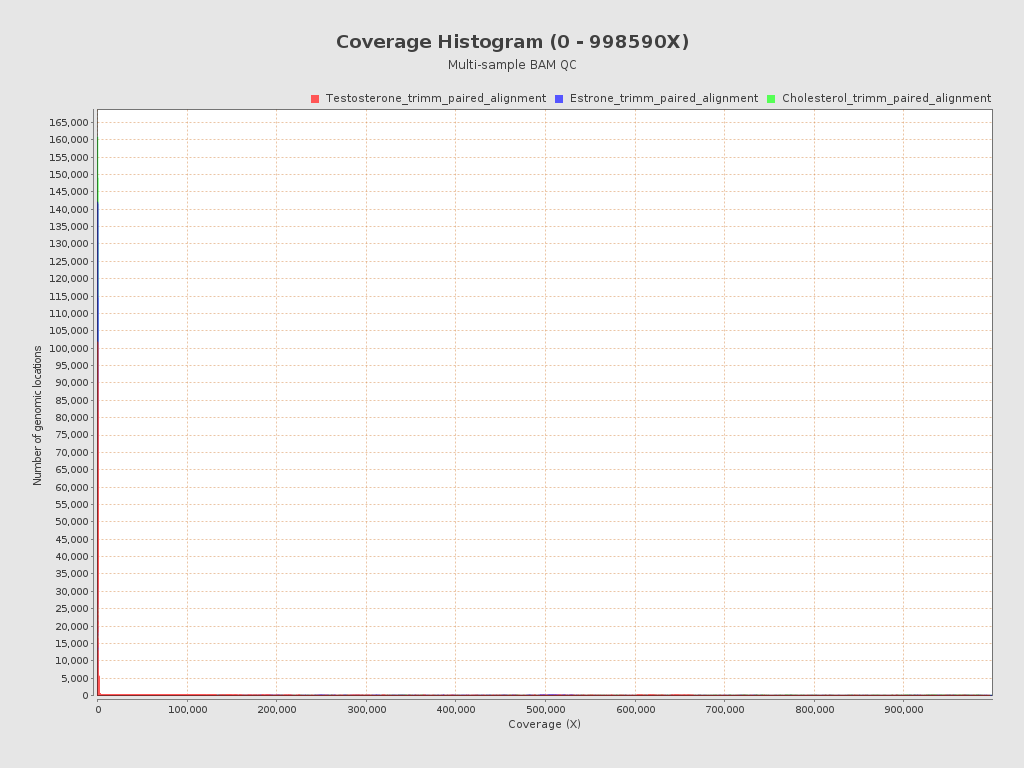Click the Coverage (X) axis label
The image size is (1024, 768).
click(x=544, y=724)
